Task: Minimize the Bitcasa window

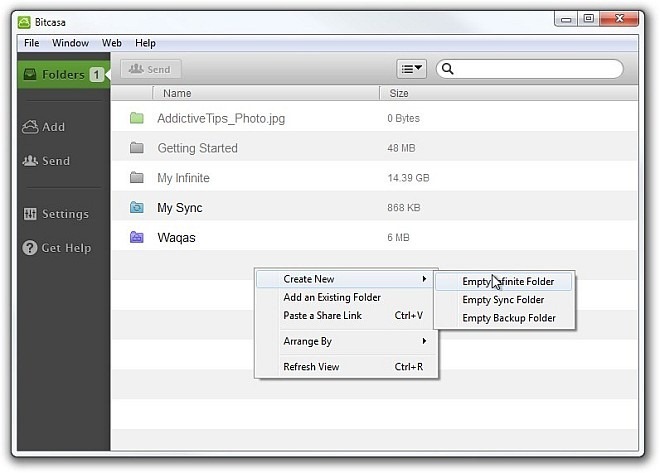Action: 566,19
